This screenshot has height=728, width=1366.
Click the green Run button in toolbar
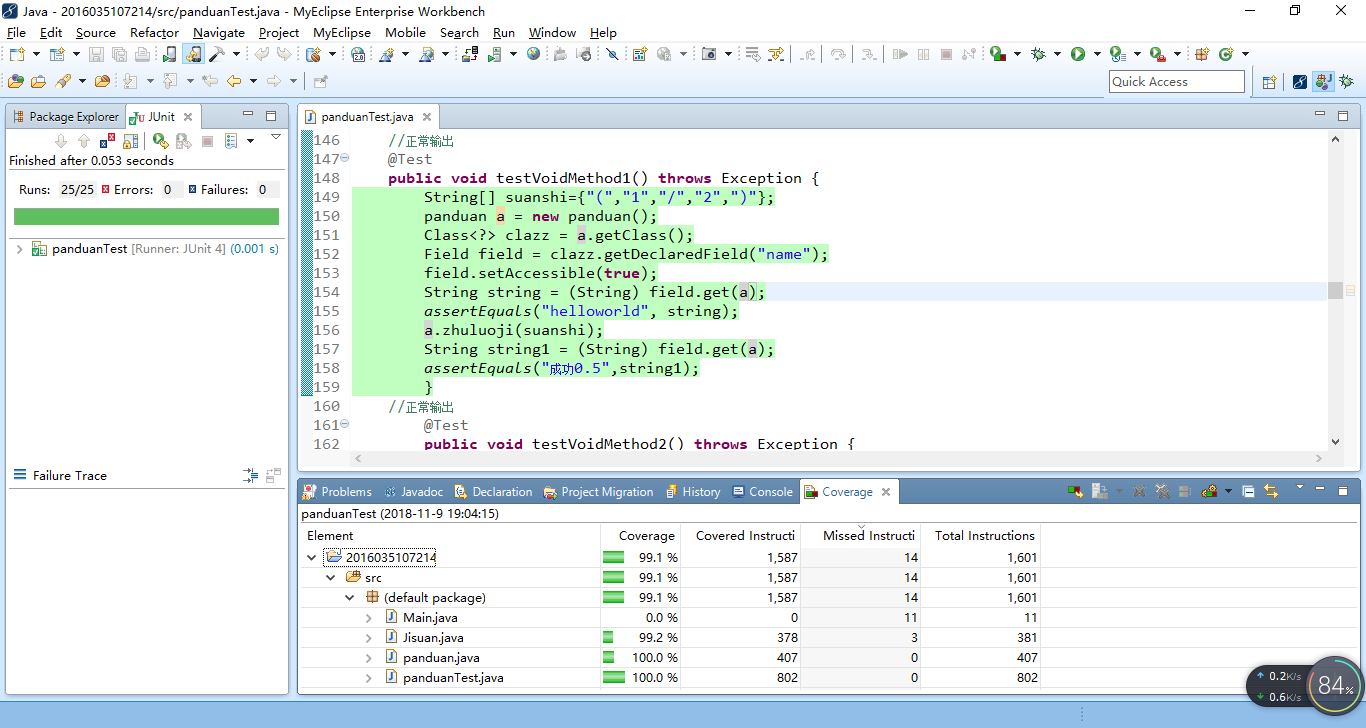coord(1078,54)
